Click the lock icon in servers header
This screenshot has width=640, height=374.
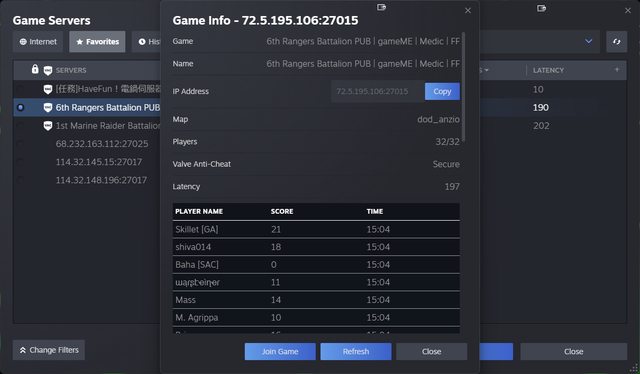[x=35, y=69]
